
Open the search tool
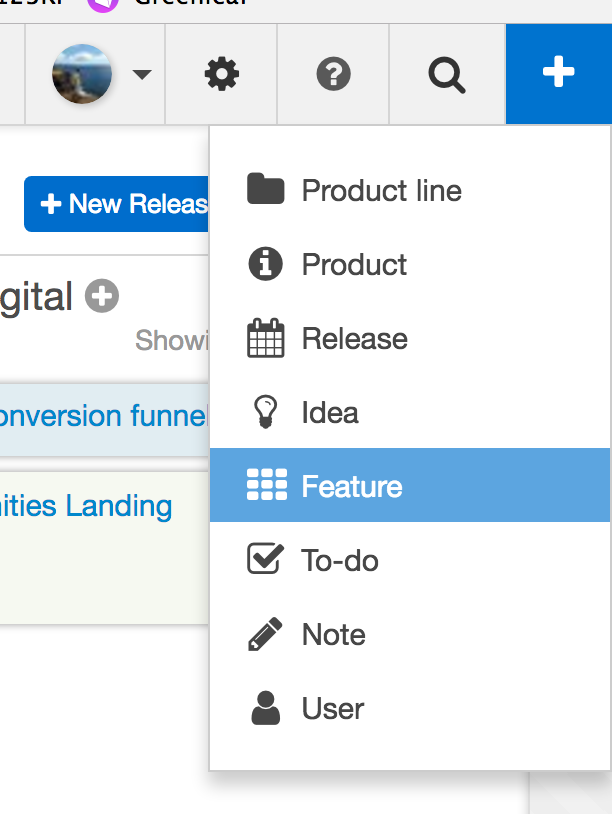(446, 73)
